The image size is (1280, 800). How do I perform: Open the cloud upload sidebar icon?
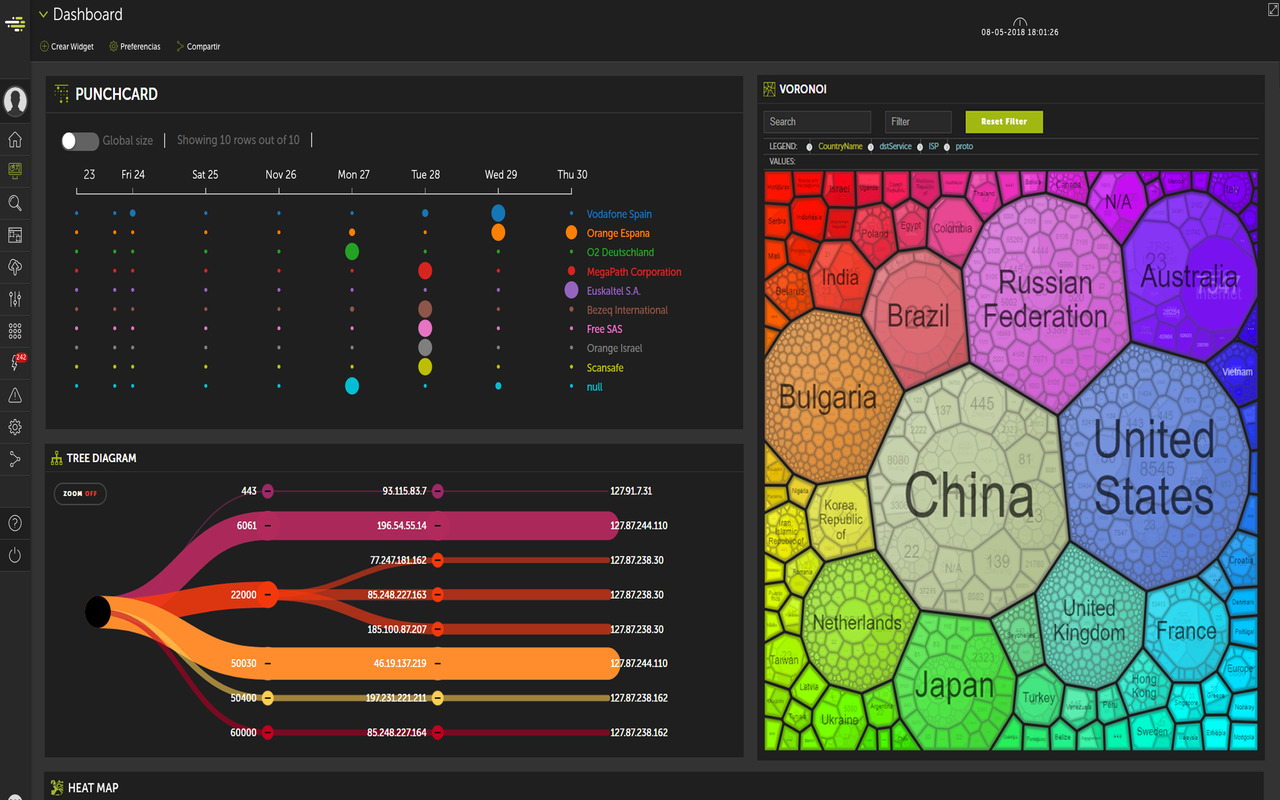pos(15,267)
